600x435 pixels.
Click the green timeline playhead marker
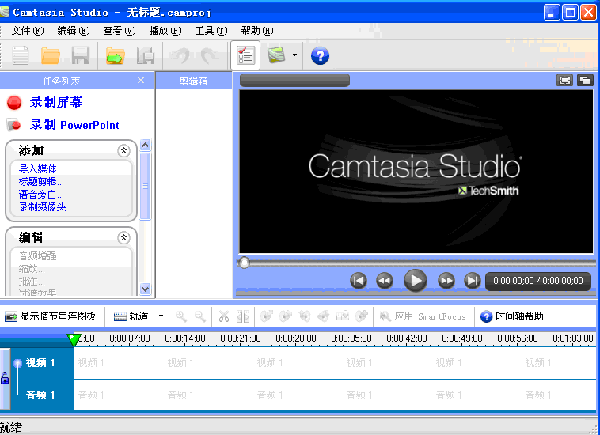point(73,339)
